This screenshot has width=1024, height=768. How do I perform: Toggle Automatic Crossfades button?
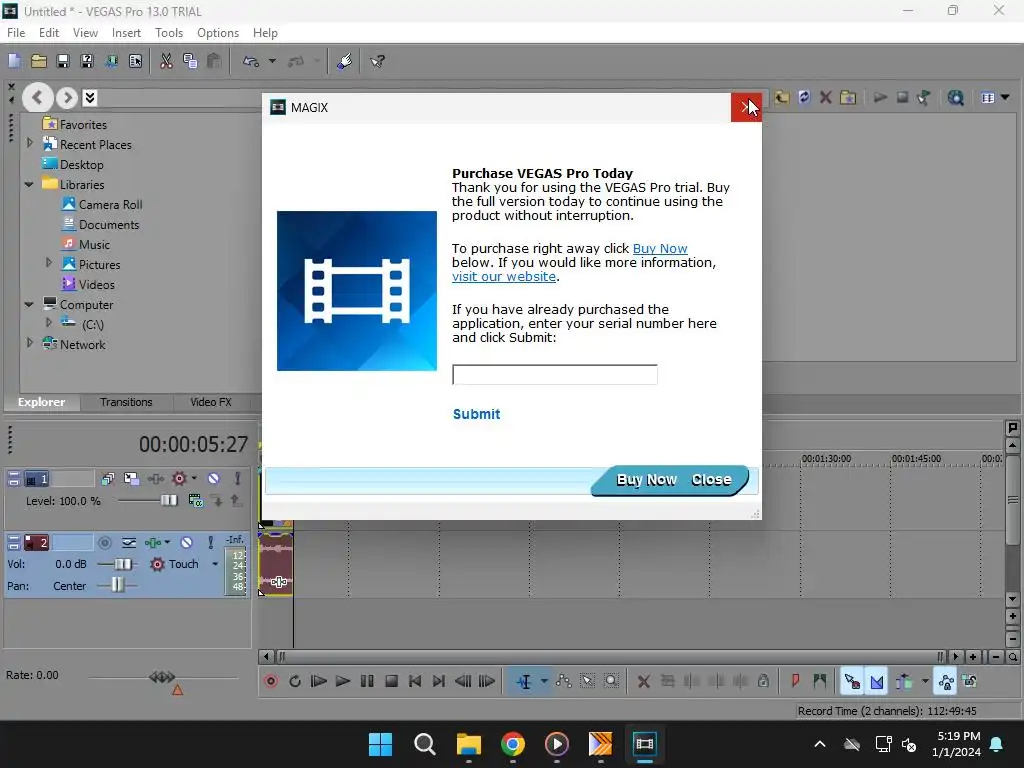click(876, 681)
